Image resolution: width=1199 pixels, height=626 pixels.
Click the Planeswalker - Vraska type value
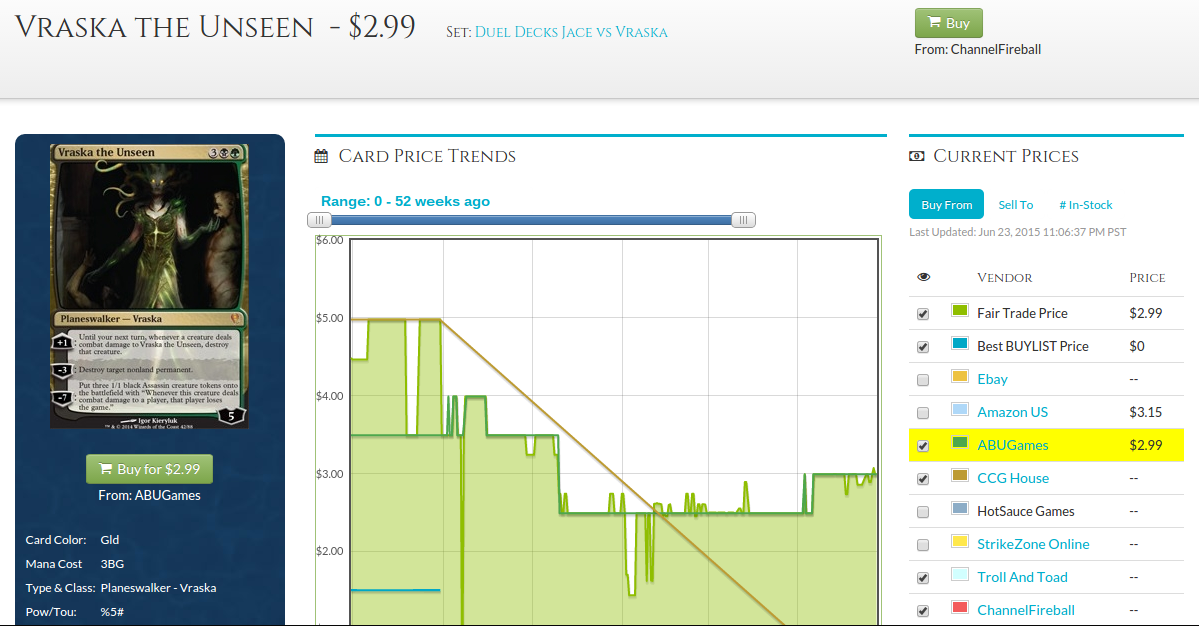158,588
